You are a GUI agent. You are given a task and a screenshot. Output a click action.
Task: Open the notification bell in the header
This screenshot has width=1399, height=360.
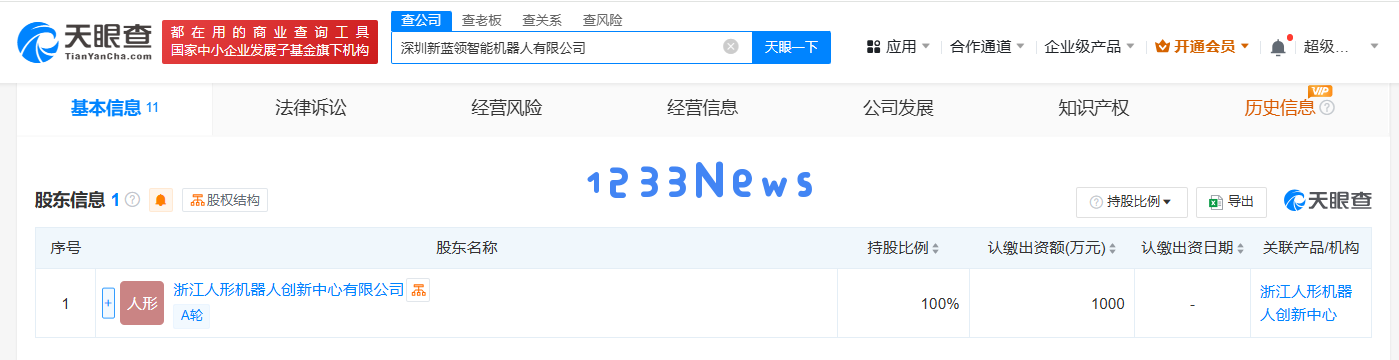pyautogui.click(x=1278, y=47)
